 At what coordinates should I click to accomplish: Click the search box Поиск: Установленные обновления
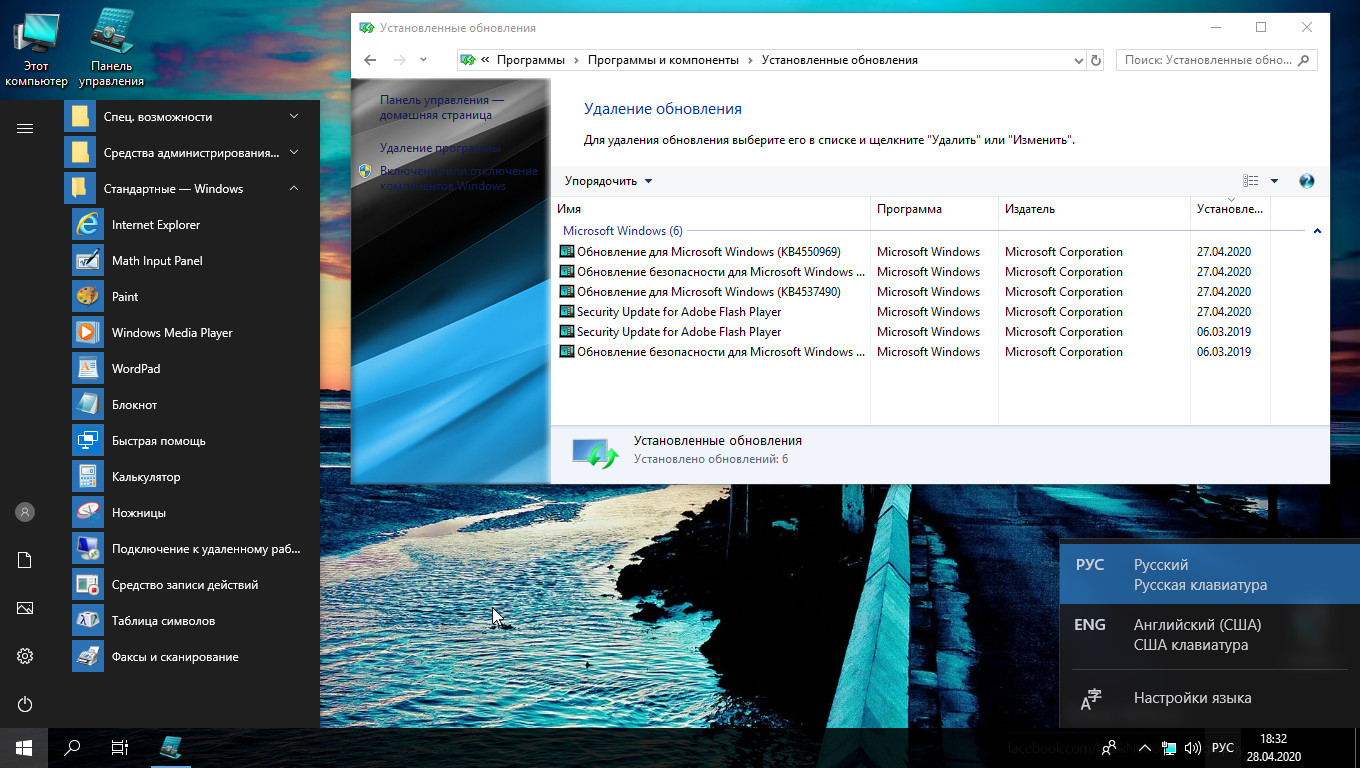1216,60
